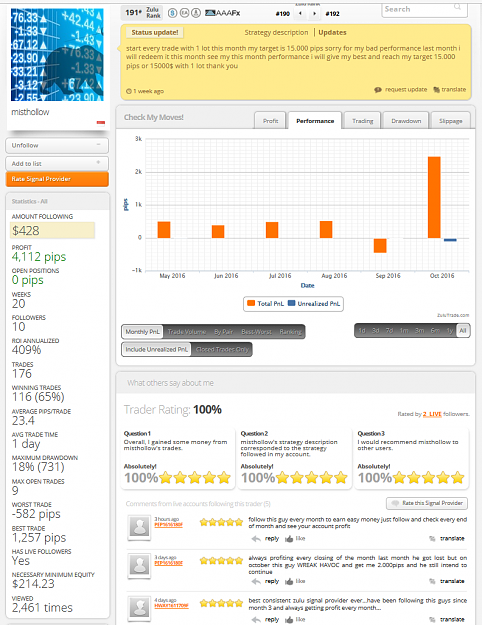The image size is (482, 625).
Task: Click Rate Signal Provider orange button
Action: coord(57,179)
